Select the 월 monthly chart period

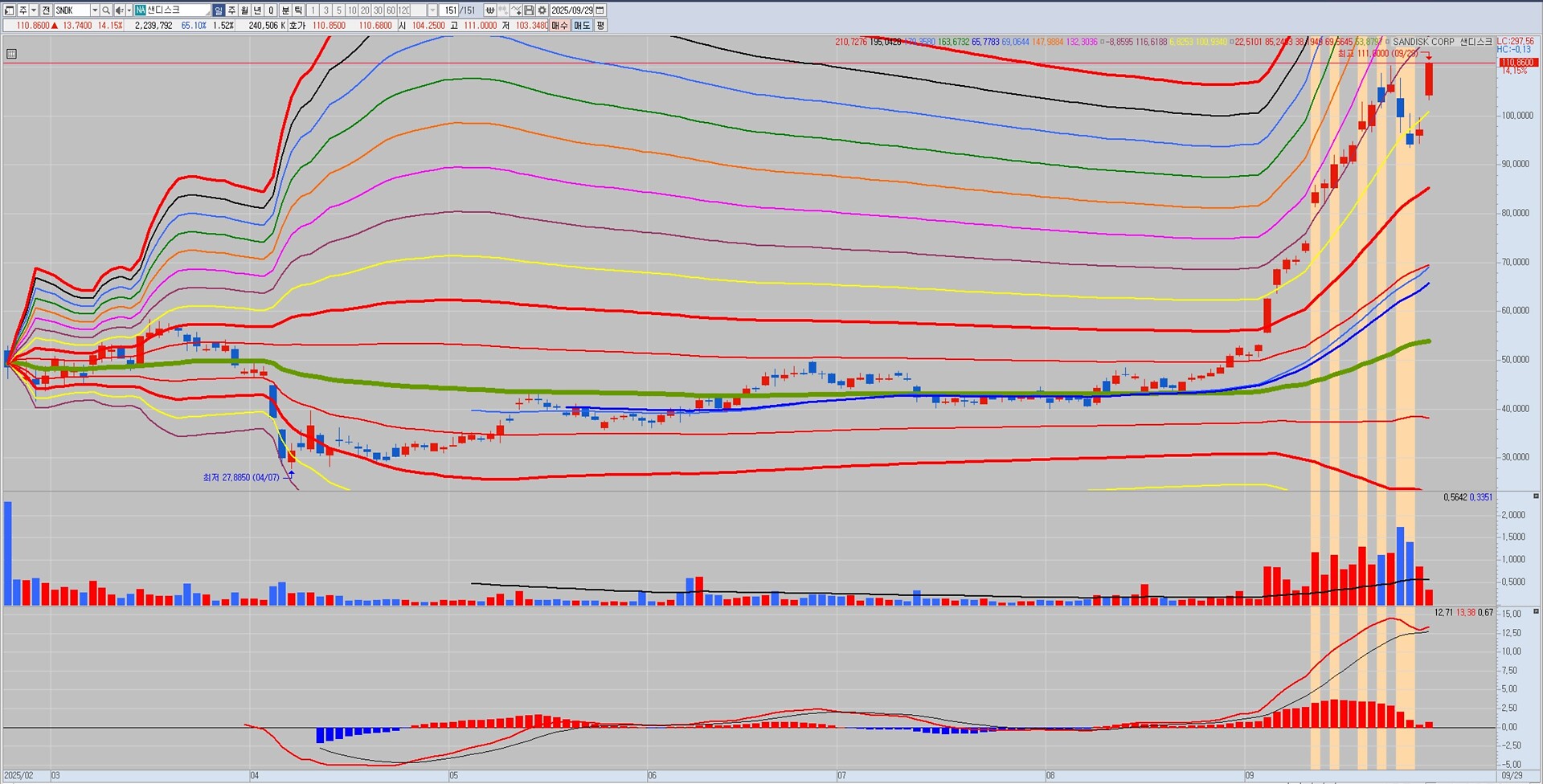(x=244, y=10)
